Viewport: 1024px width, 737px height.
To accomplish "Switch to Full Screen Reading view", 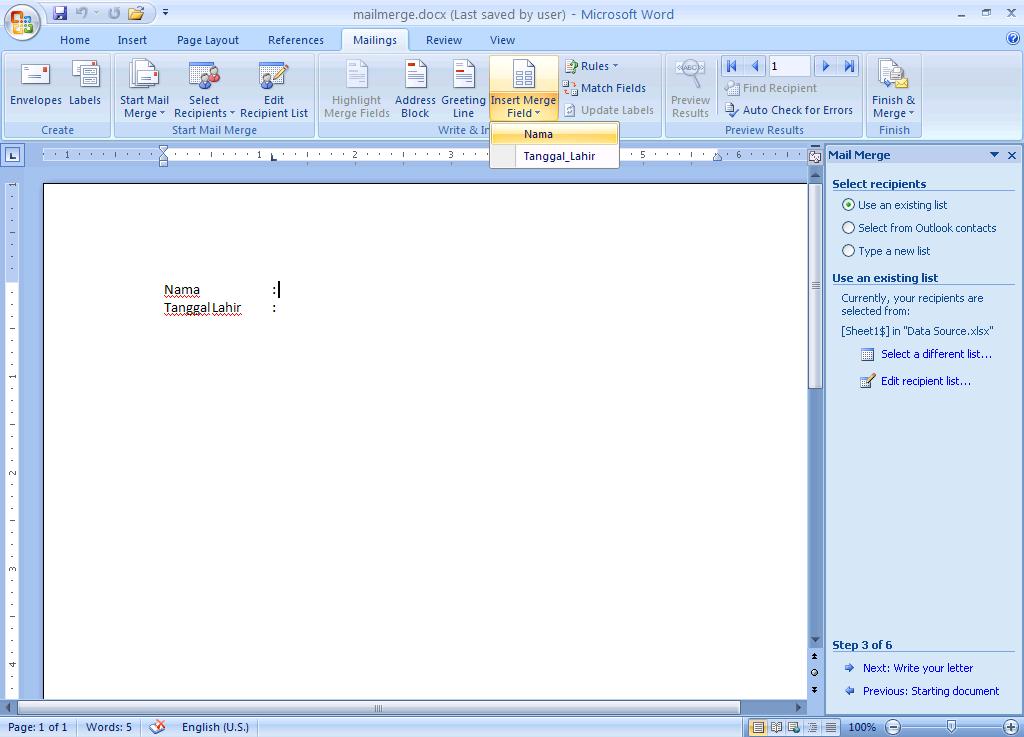I will pyautogui.click(x=776, y=727).
